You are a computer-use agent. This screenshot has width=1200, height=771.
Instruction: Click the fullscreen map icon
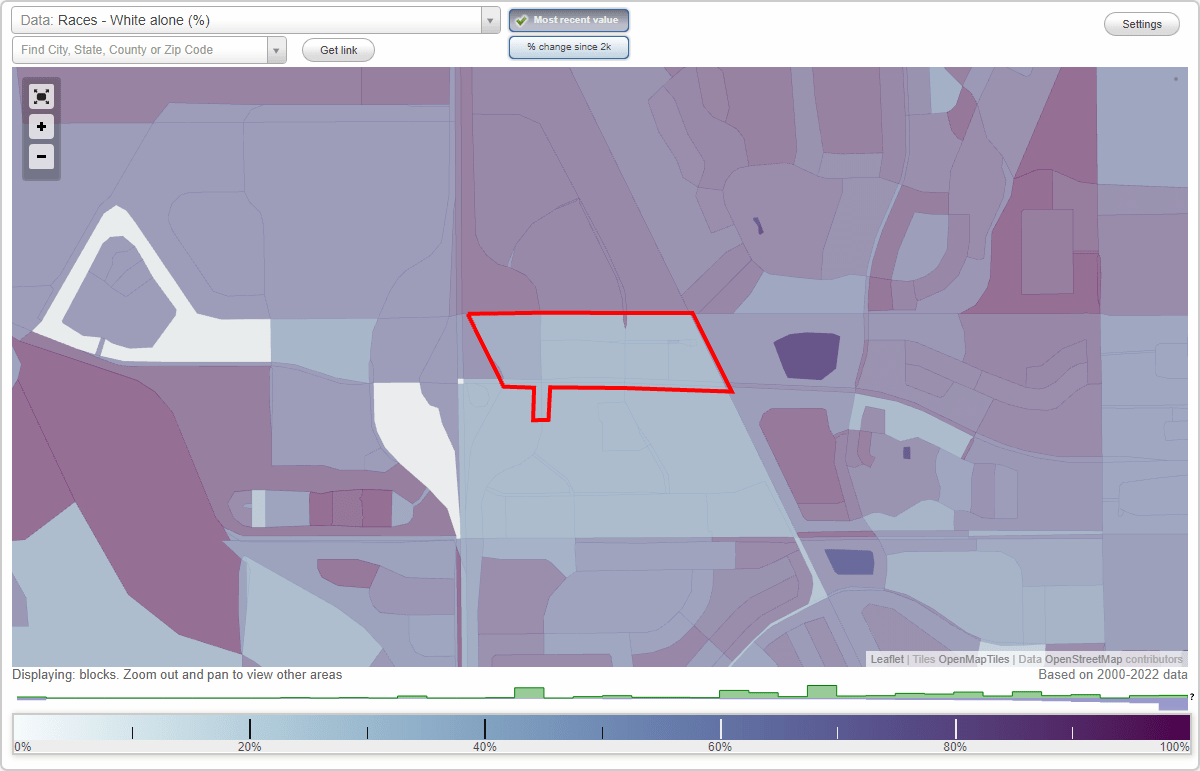tap(41, 96)
